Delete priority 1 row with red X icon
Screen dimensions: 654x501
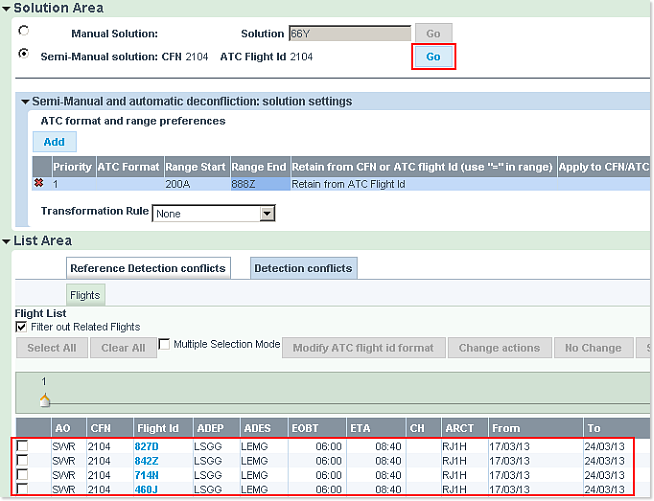click(40, 185)
